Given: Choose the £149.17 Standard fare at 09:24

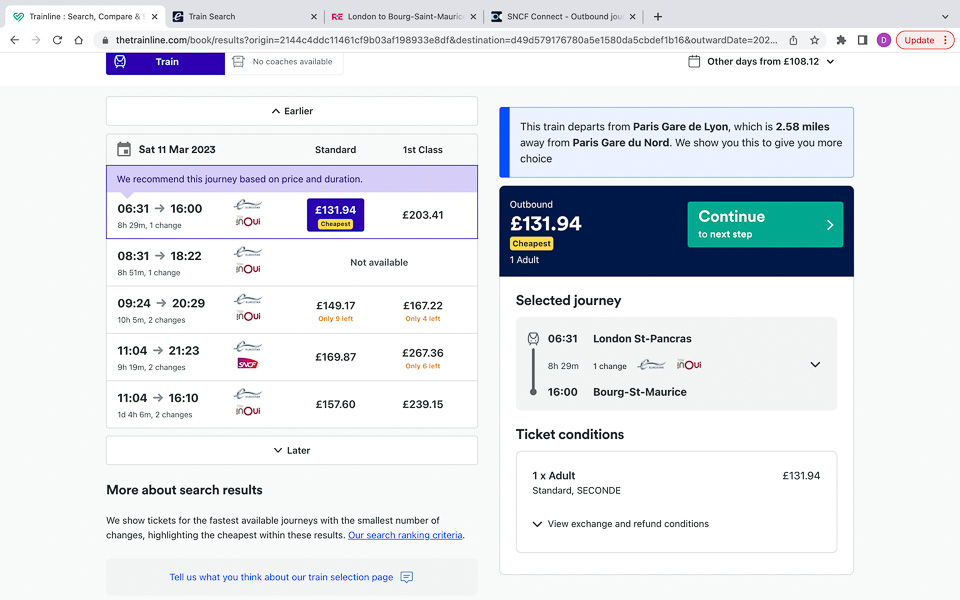Looking at the screenshot, I should point(336,310).
